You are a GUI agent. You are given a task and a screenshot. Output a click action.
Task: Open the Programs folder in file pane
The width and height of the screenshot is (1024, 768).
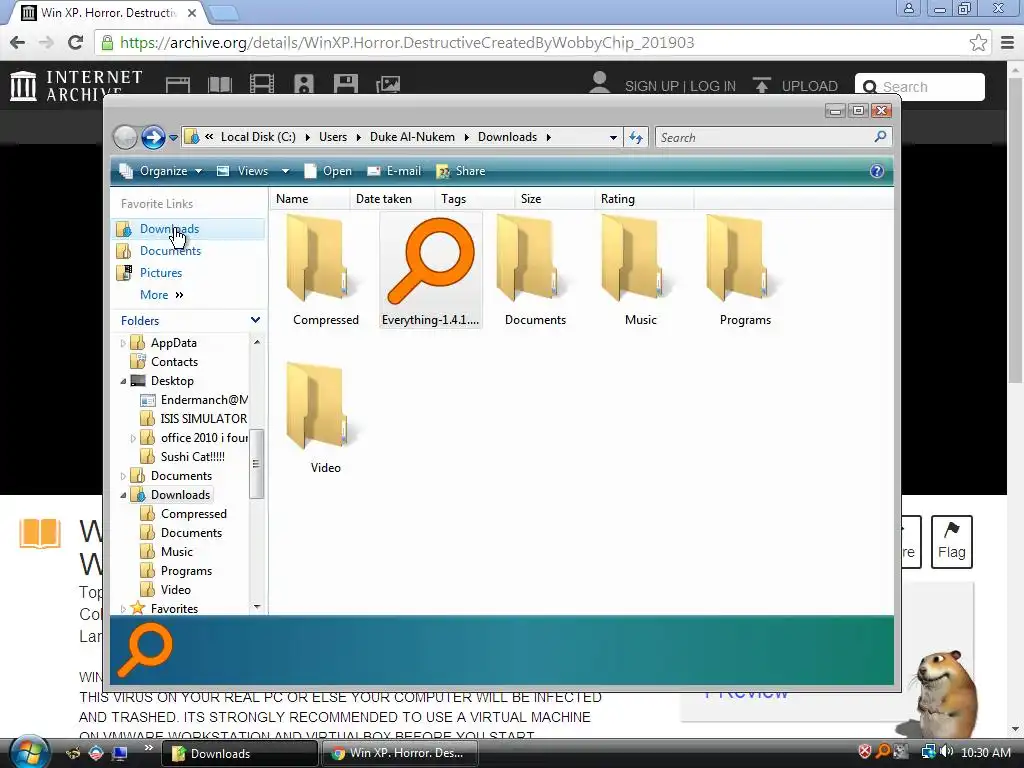coord(745,271)
